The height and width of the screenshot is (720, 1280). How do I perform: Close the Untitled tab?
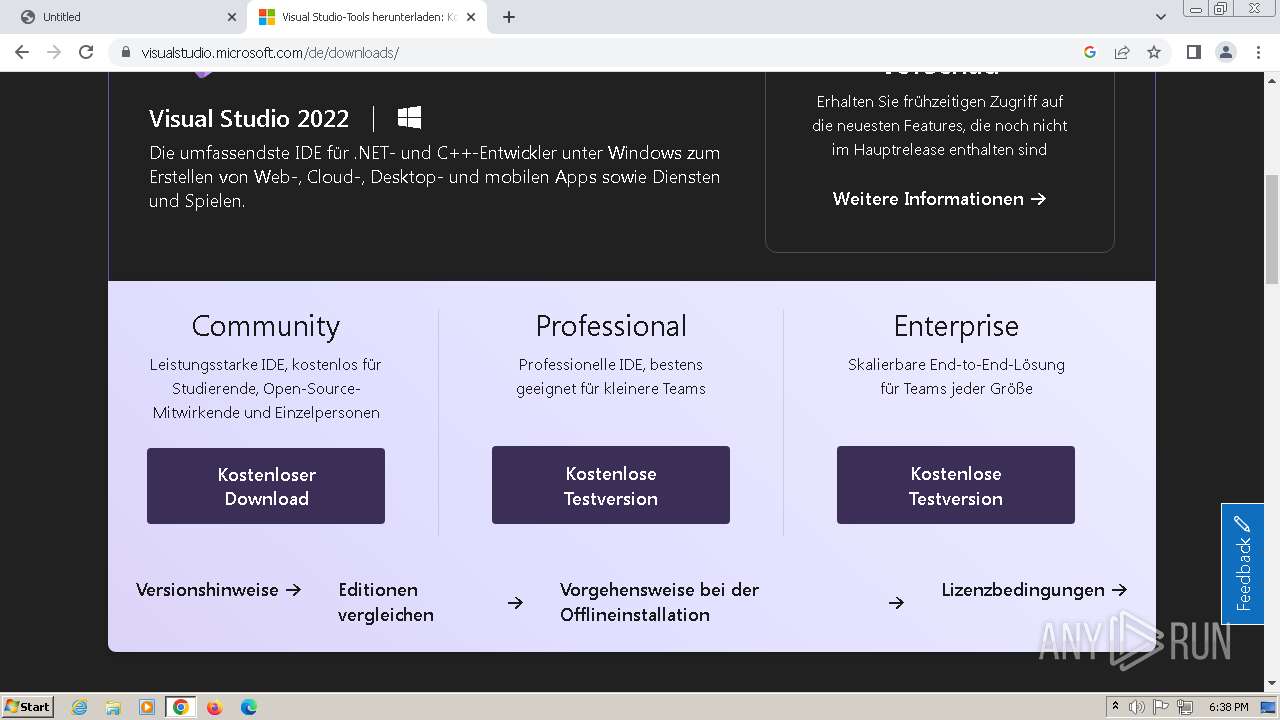point(231,17)
